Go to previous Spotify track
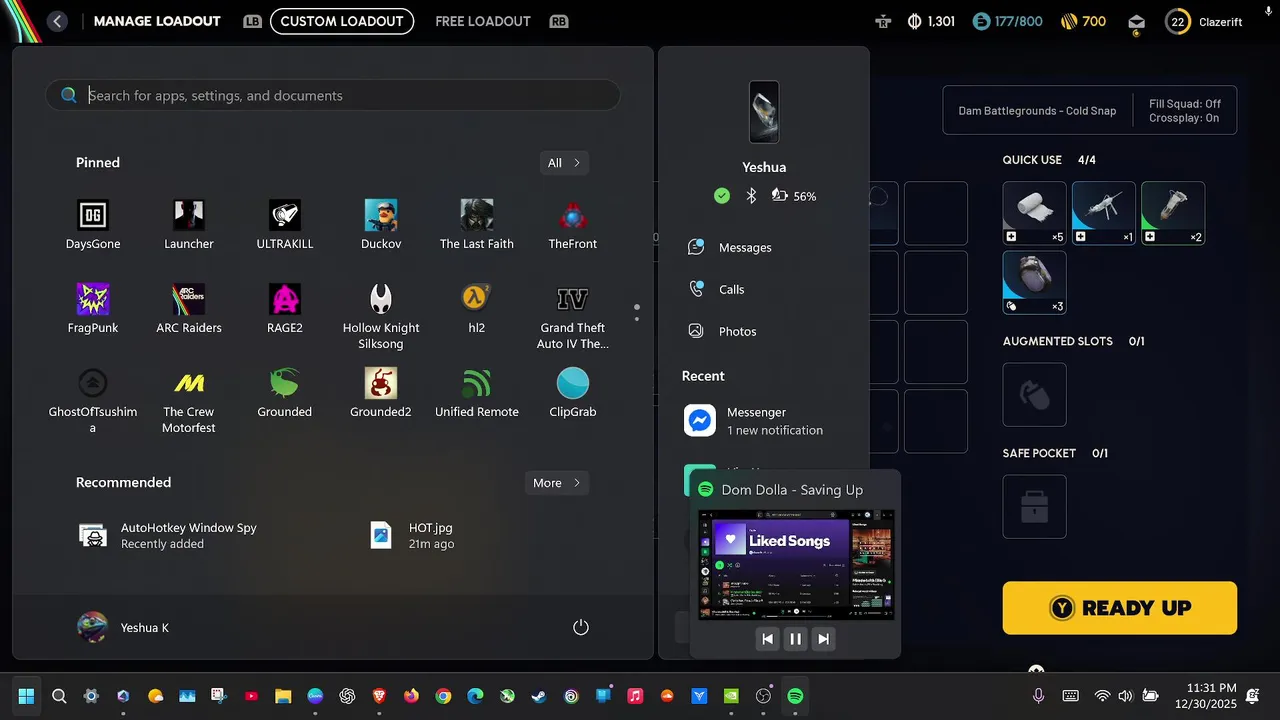Viewport: 1280px width, 720px height. pyautogui.click(x=767, y=639)
